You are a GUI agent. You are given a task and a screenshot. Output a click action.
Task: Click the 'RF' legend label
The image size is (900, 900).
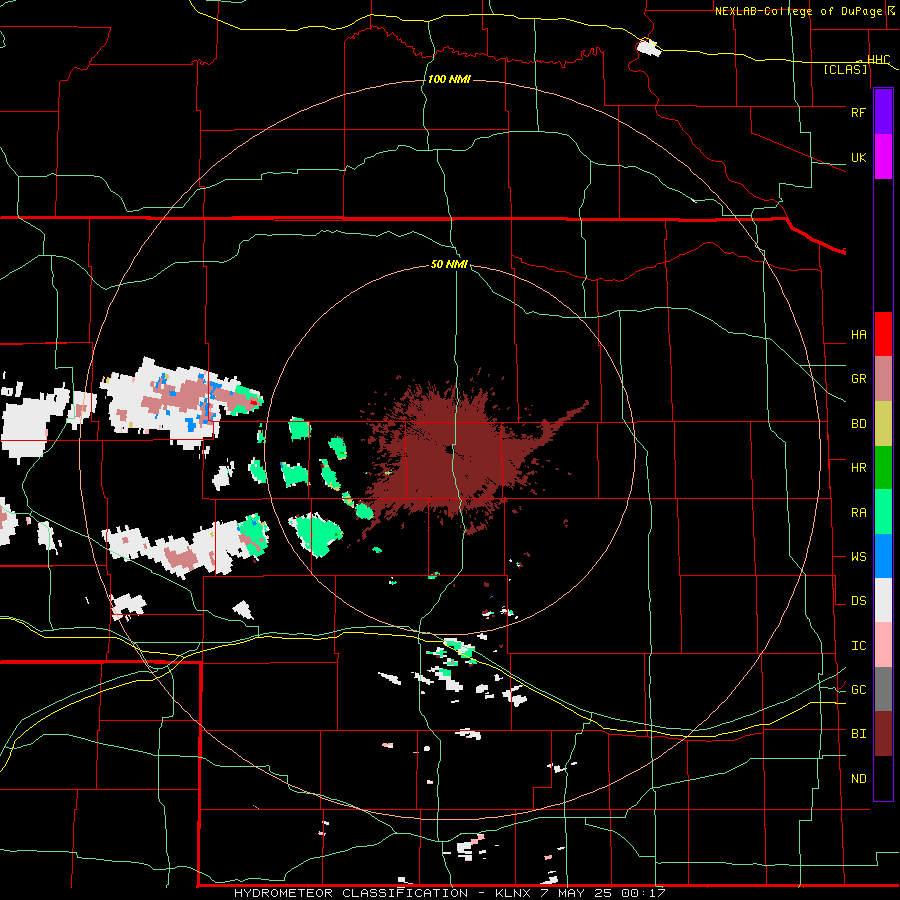click(858, 112)
